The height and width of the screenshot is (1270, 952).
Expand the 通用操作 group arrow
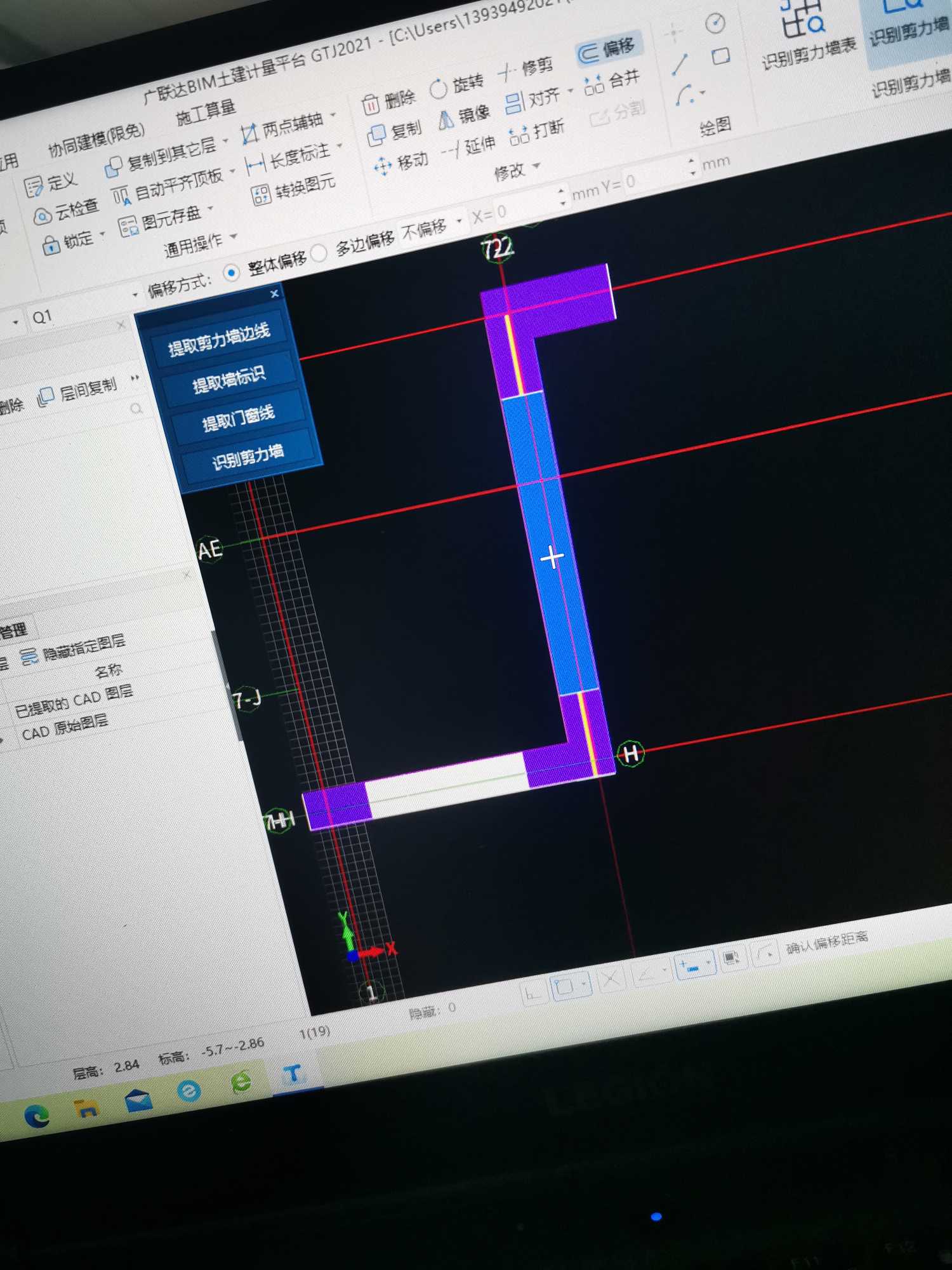point(233,236)
